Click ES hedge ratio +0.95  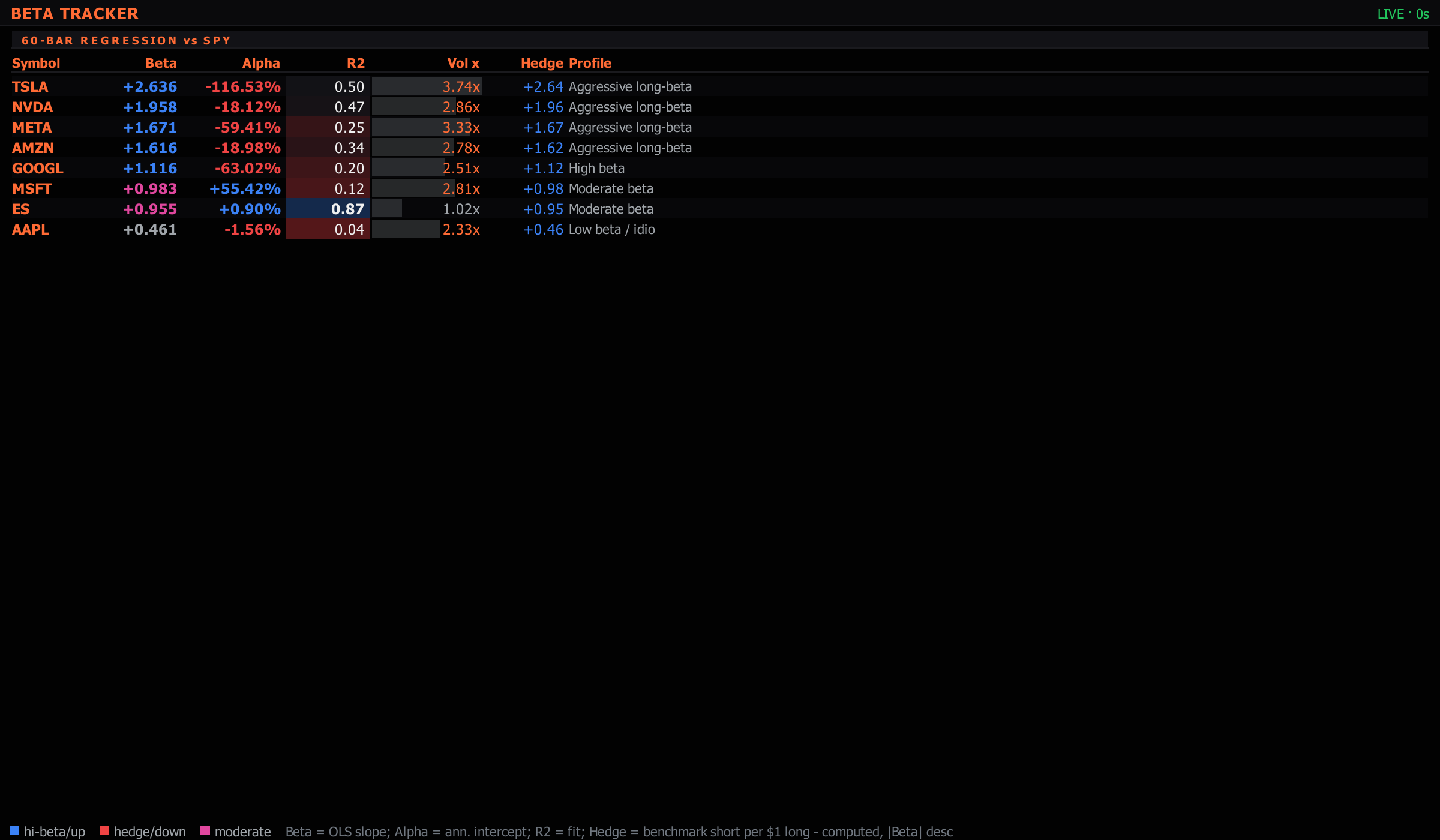pyautogui.click(x=543, y=209)
